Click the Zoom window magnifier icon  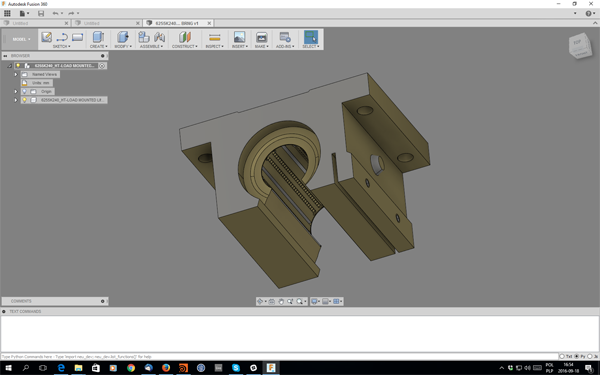point(290,302)
